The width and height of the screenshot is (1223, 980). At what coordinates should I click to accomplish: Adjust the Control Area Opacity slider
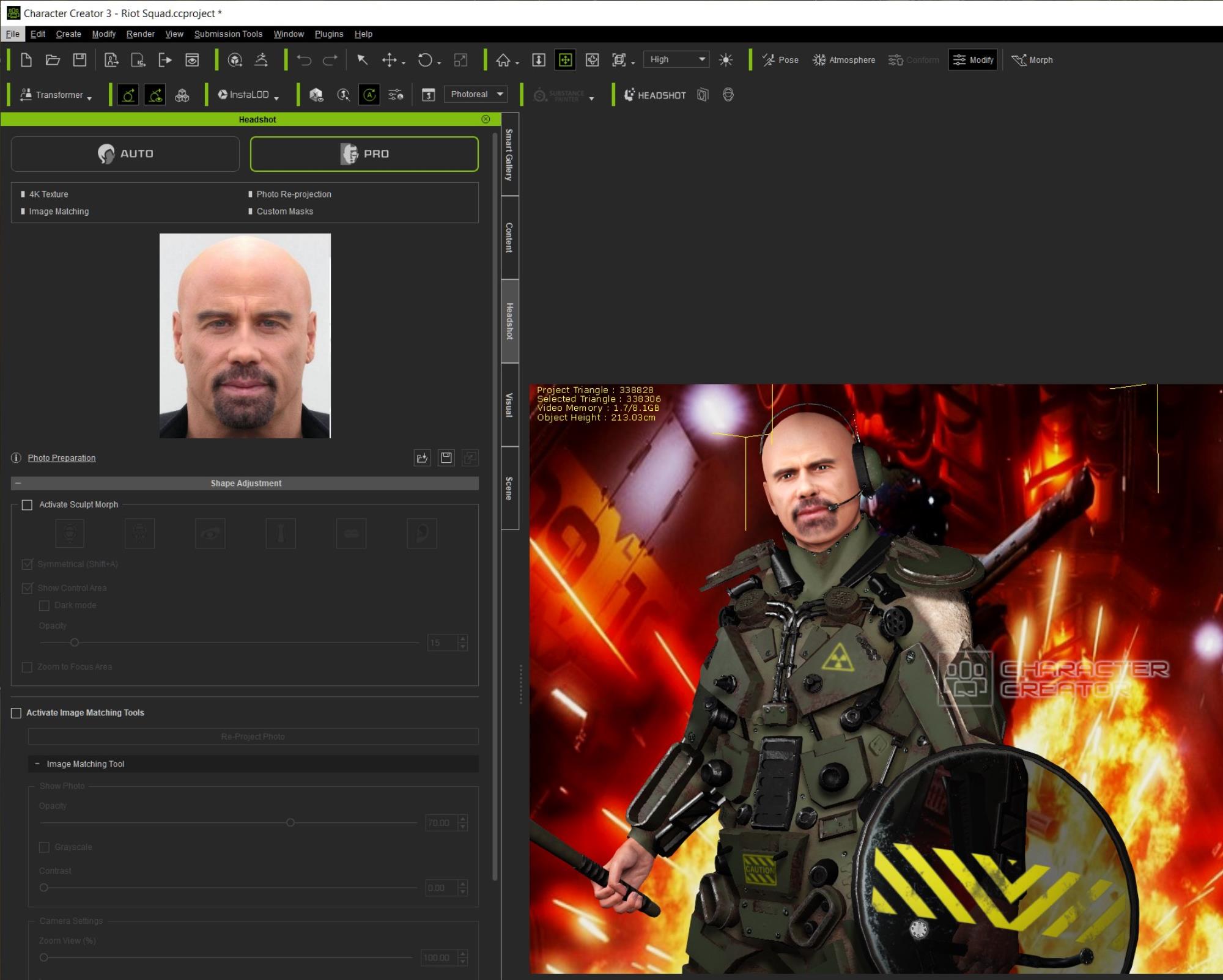pos(75,643)
